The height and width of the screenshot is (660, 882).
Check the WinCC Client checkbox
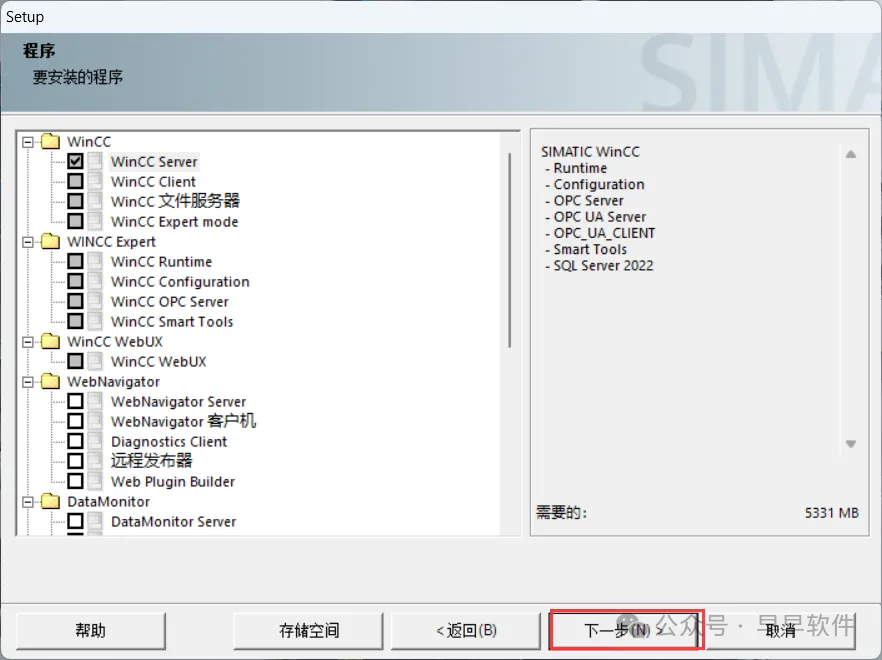click(75, 181)
